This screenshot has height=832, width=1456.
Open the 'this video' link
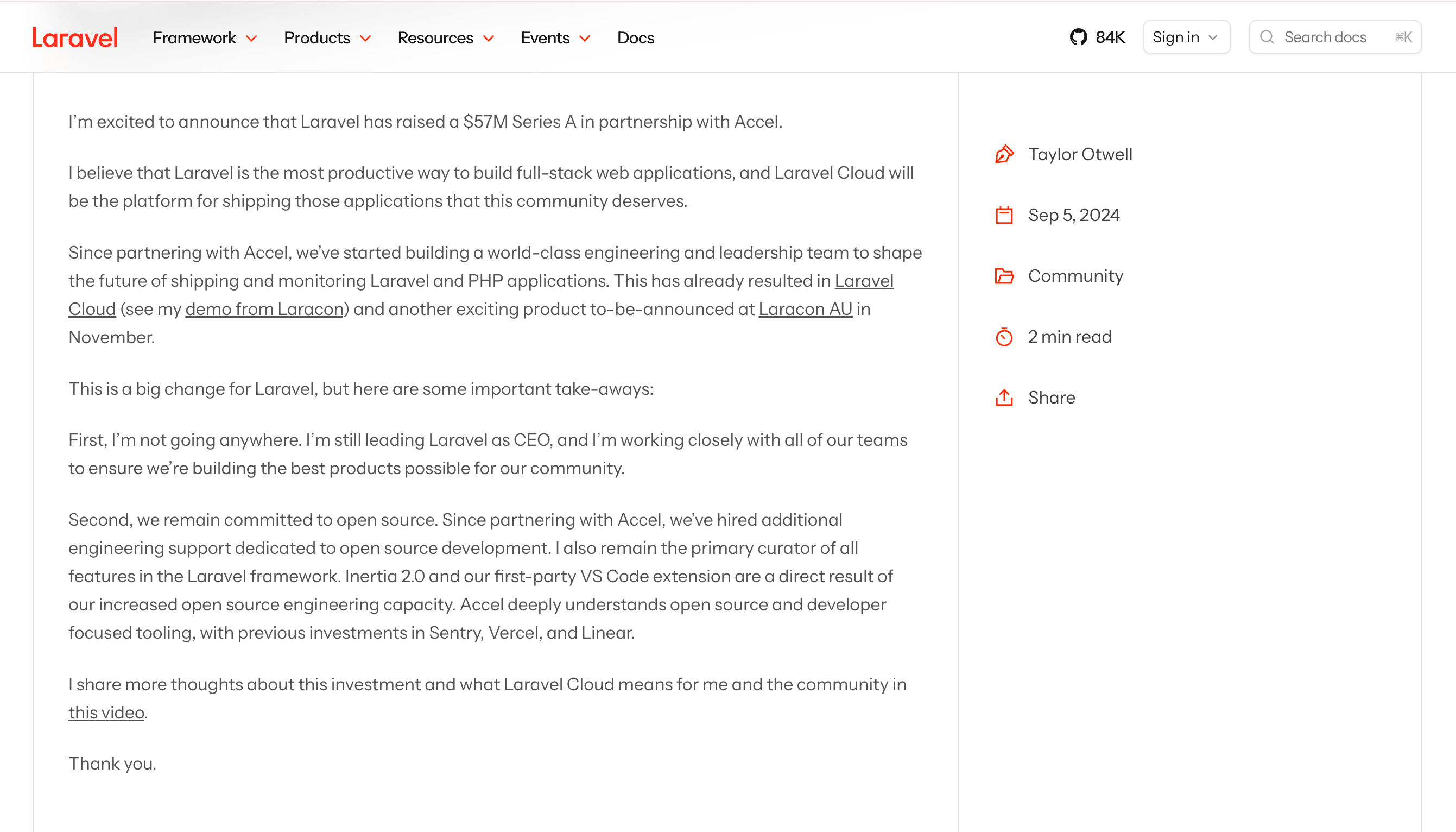pos(106,713)
